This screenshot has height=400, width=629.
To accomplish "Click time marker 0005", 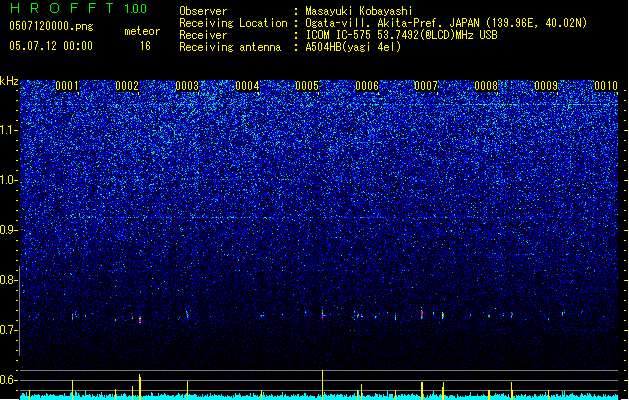I will click(x=307, y=86).
